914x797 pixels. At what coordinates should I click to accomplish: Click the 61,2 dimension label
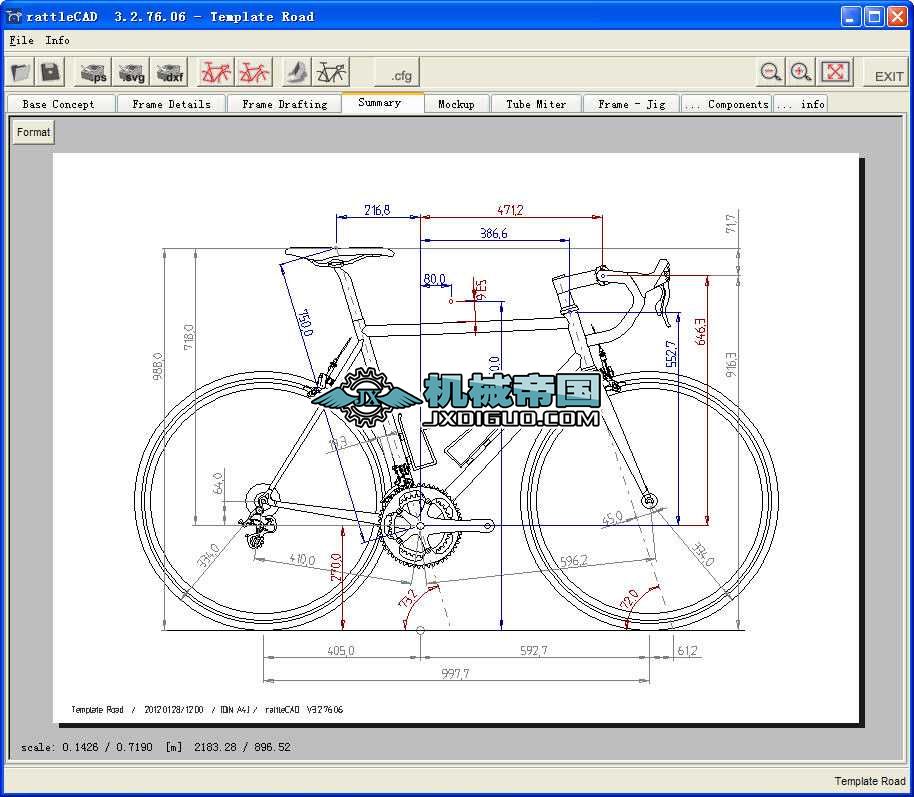[x=687, y=650]
